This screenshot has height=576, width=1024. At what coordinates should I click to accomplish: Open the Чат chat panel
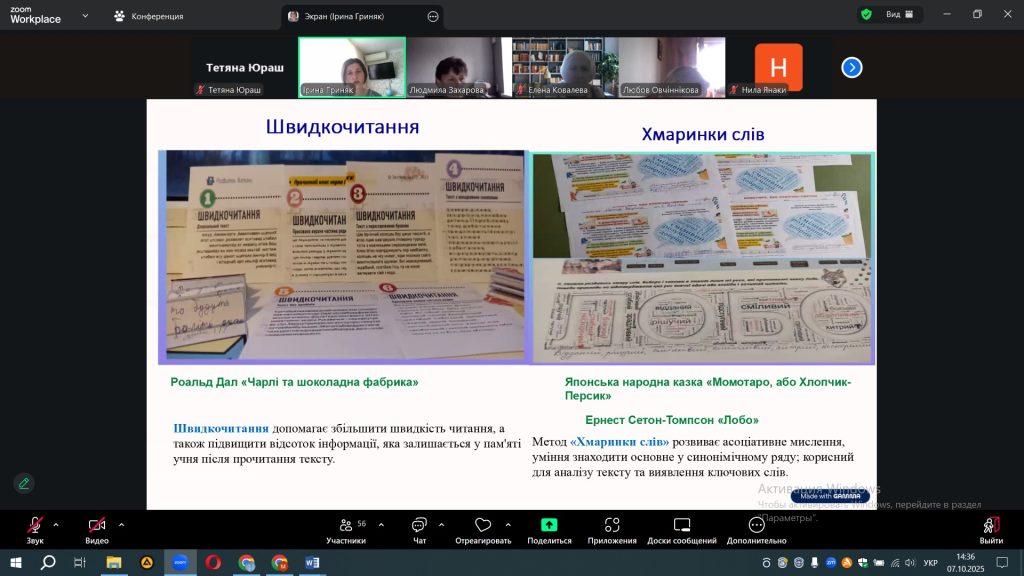click(x=420, y=529)
